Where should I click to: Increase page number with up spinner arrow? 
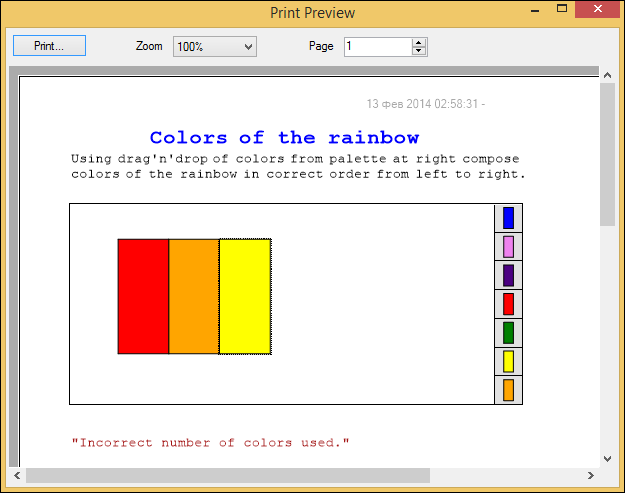(x=419, y=42)
